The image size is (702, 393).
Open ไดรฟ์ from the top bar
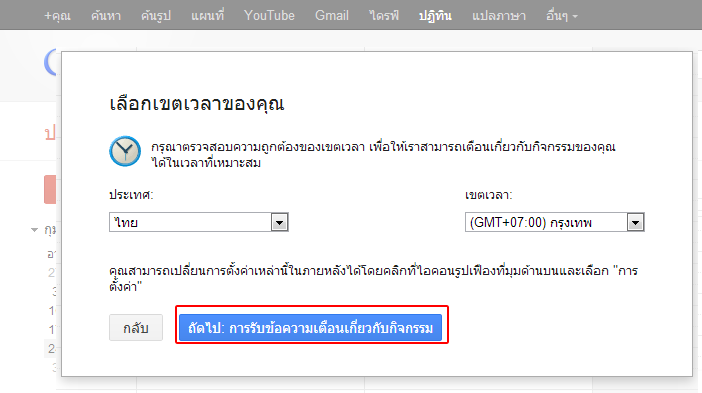click(x=384, y=16)
